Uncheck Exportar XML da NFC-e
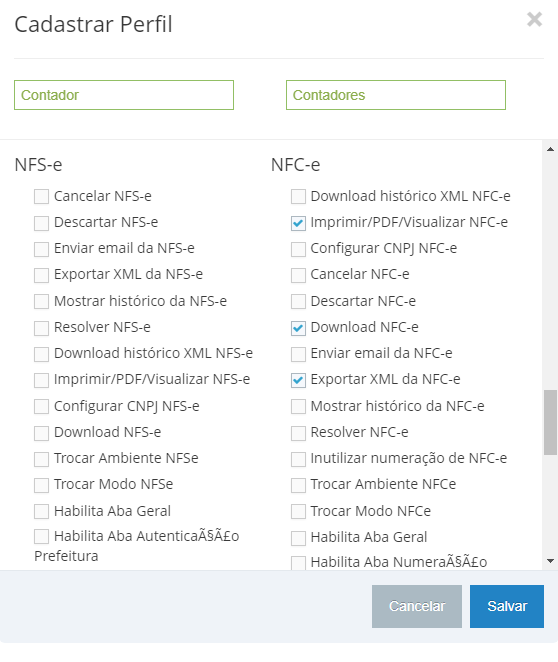Screen dimensions: 558x662 point(298,380)
